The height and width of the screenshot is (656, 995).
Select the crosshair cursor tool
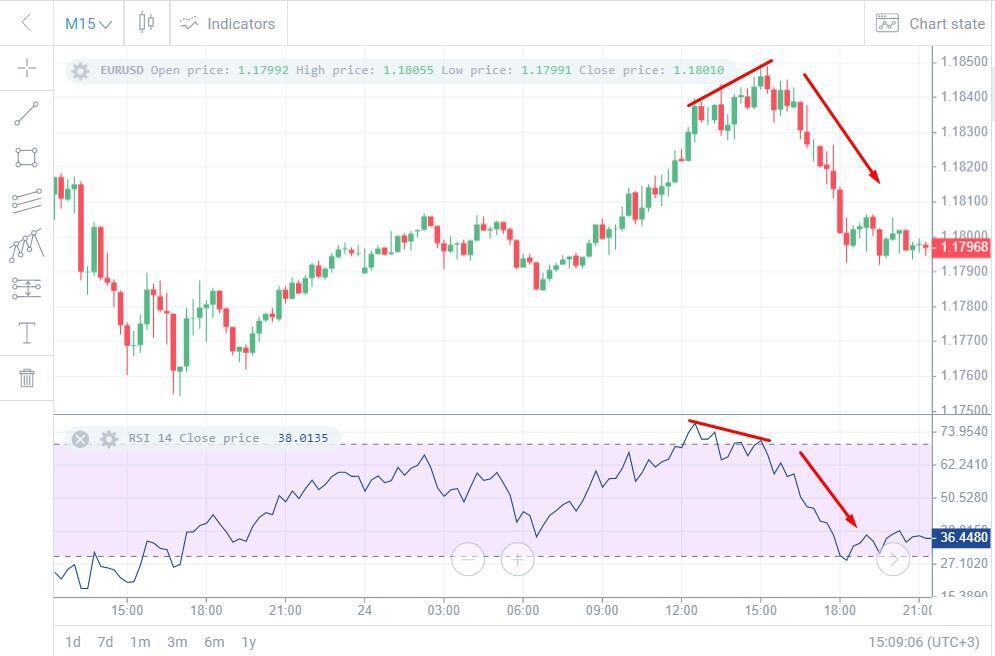27,68
